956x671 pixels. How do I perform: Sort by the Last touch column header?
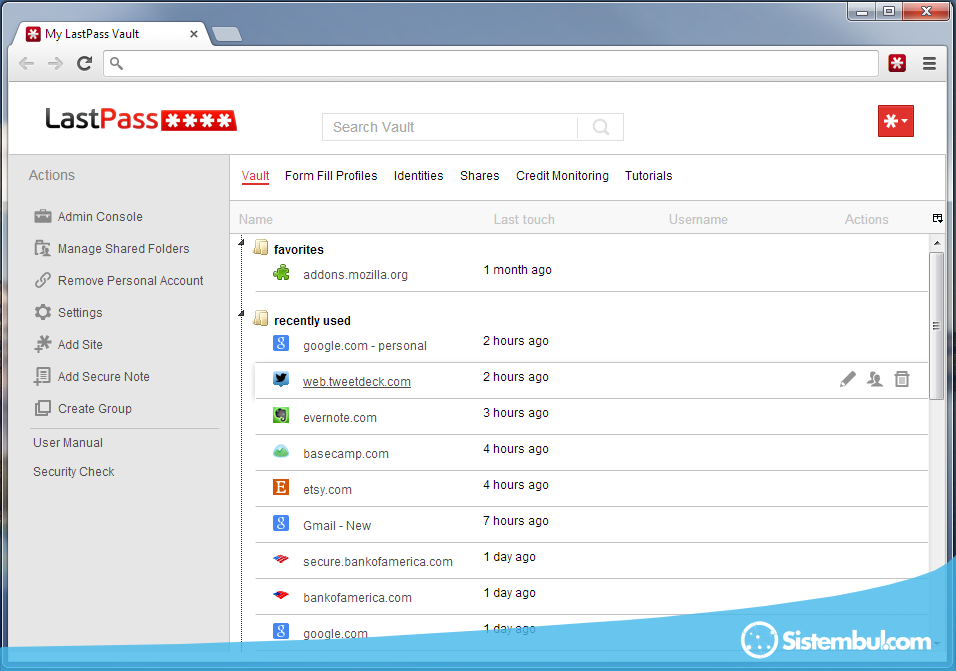tap(524, 219)
